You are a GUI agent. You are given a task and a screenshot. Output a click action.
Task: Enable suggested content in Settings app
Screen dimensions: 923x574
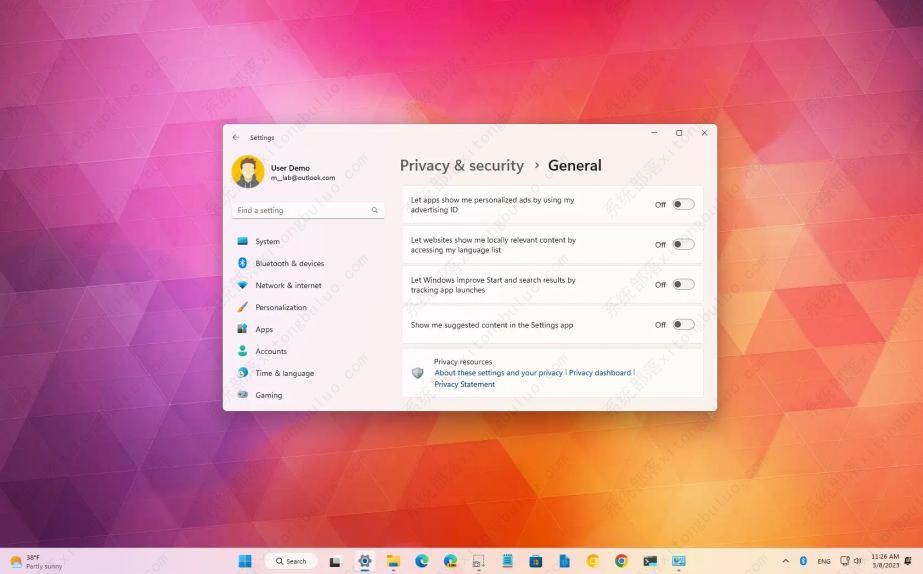coord(683,324)
